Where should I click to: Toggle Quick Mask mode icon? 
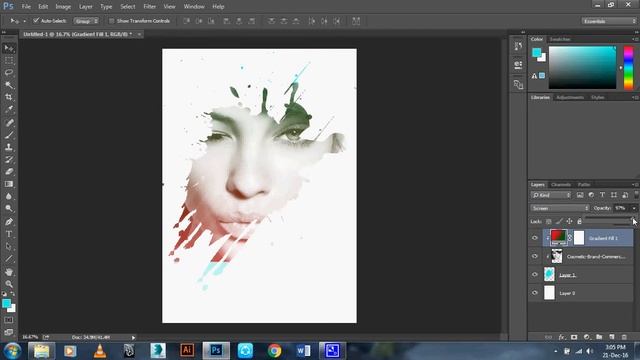click(9, 320)
